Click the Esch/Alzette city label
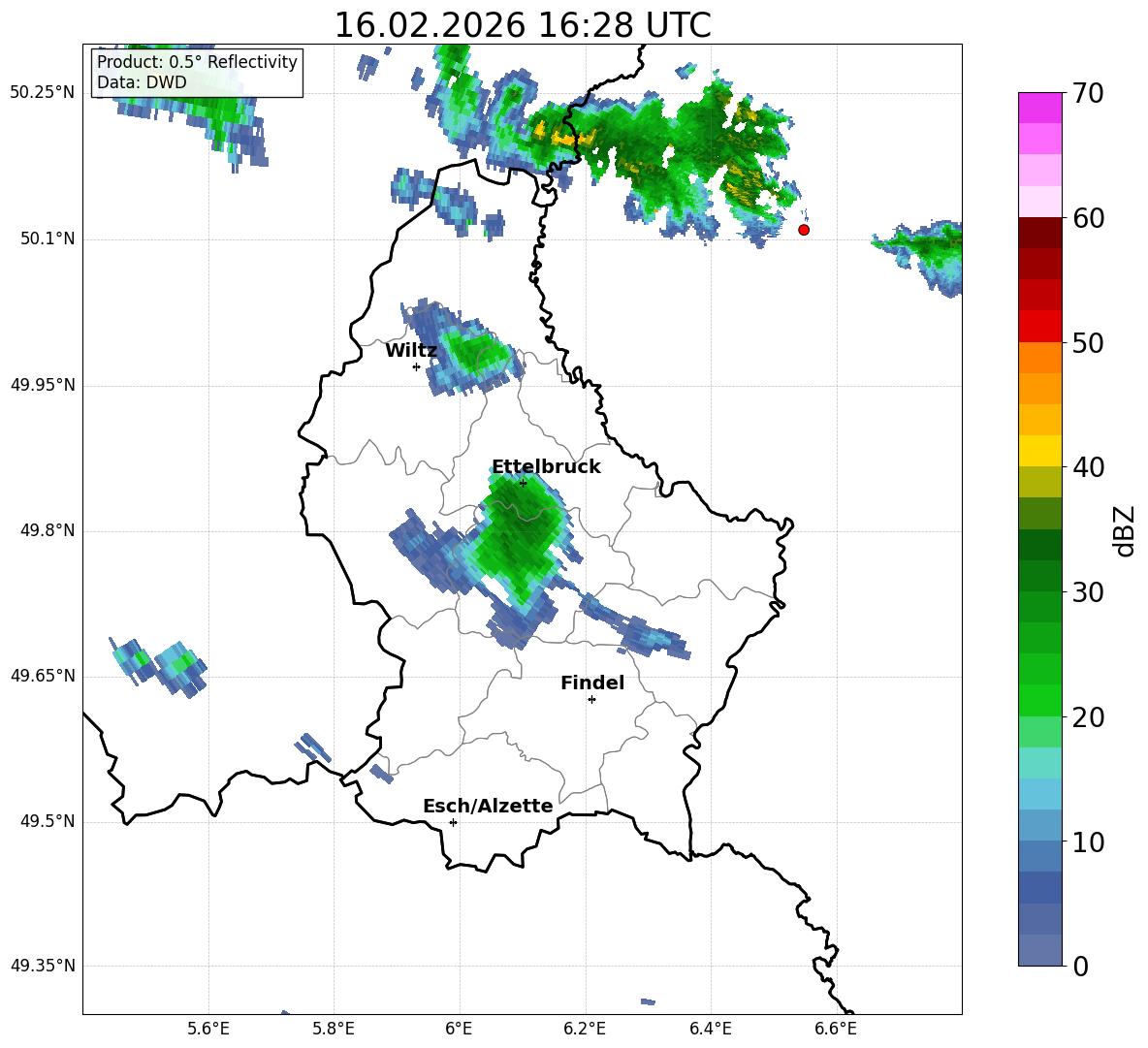Screen dimensions: 1148x1048 [488, 806]
